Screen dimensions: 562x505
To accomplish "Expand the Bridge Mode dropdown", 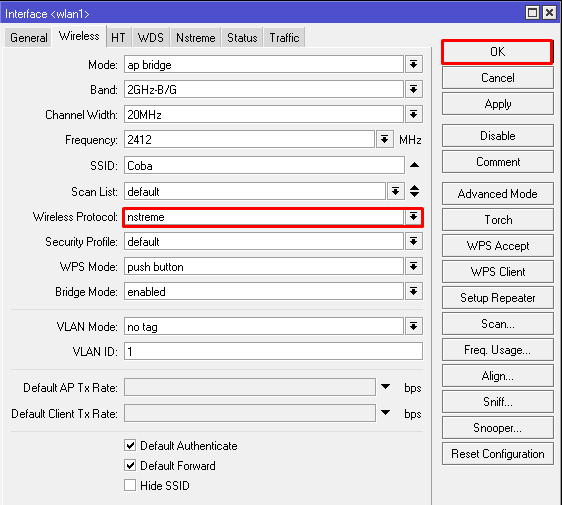I will [x=414, y=291].
